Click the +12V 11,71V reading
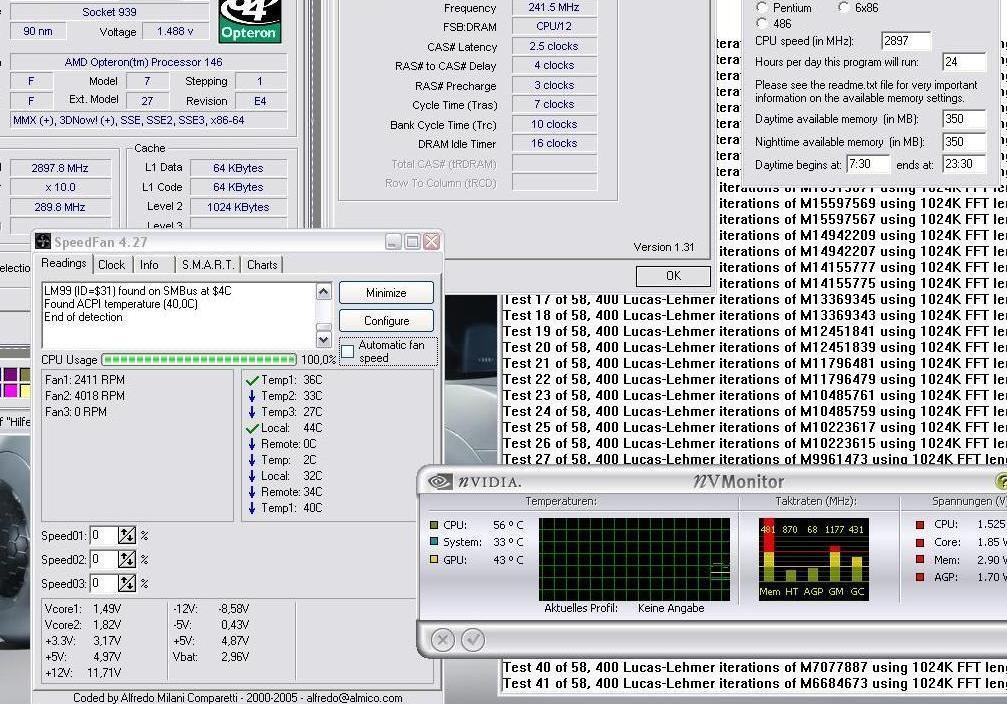This screenshot has height=704, width=1007. (x=83, y=673)
